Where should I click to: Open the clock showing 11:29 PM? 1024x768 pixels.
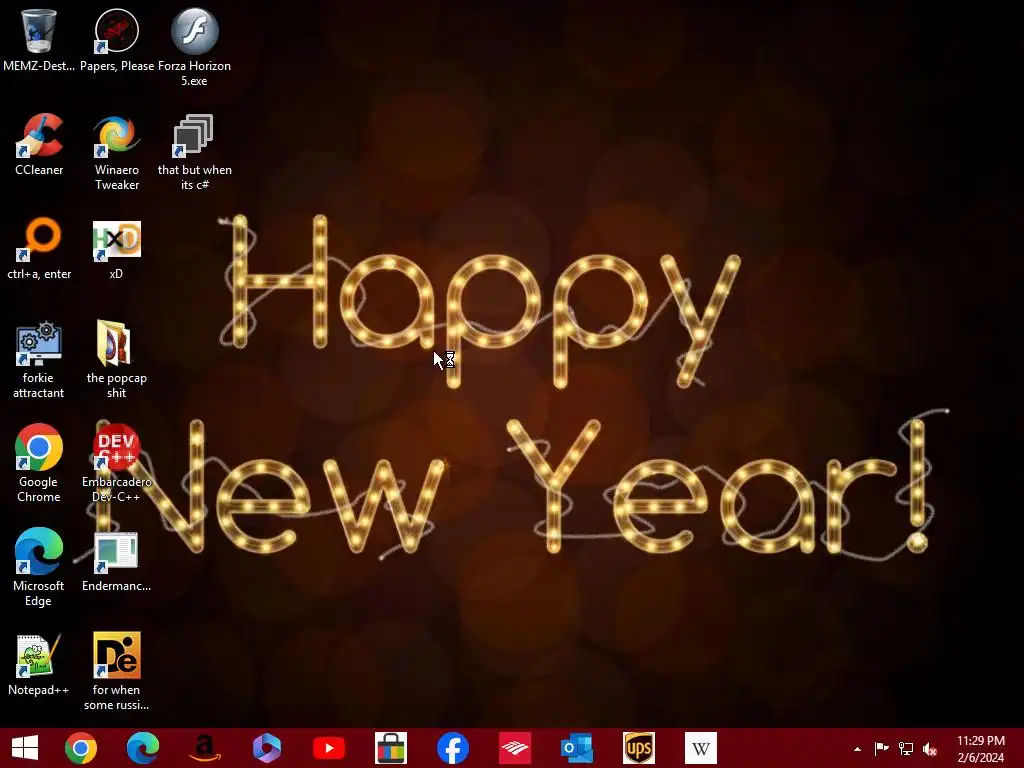[980, 749]
